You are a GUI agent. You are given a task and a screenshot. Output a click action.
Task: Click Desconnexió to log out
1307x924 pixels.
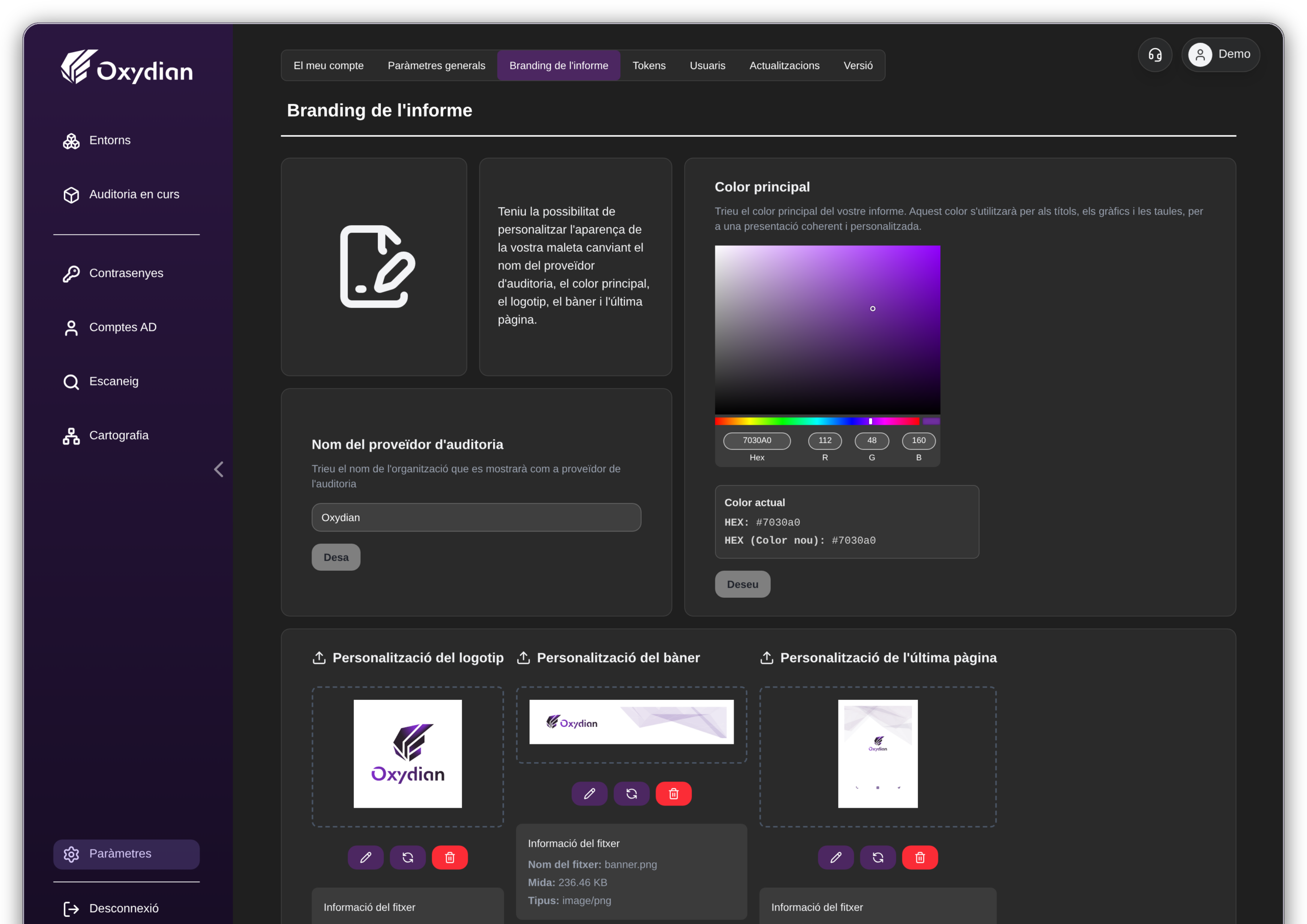point(127,909)
